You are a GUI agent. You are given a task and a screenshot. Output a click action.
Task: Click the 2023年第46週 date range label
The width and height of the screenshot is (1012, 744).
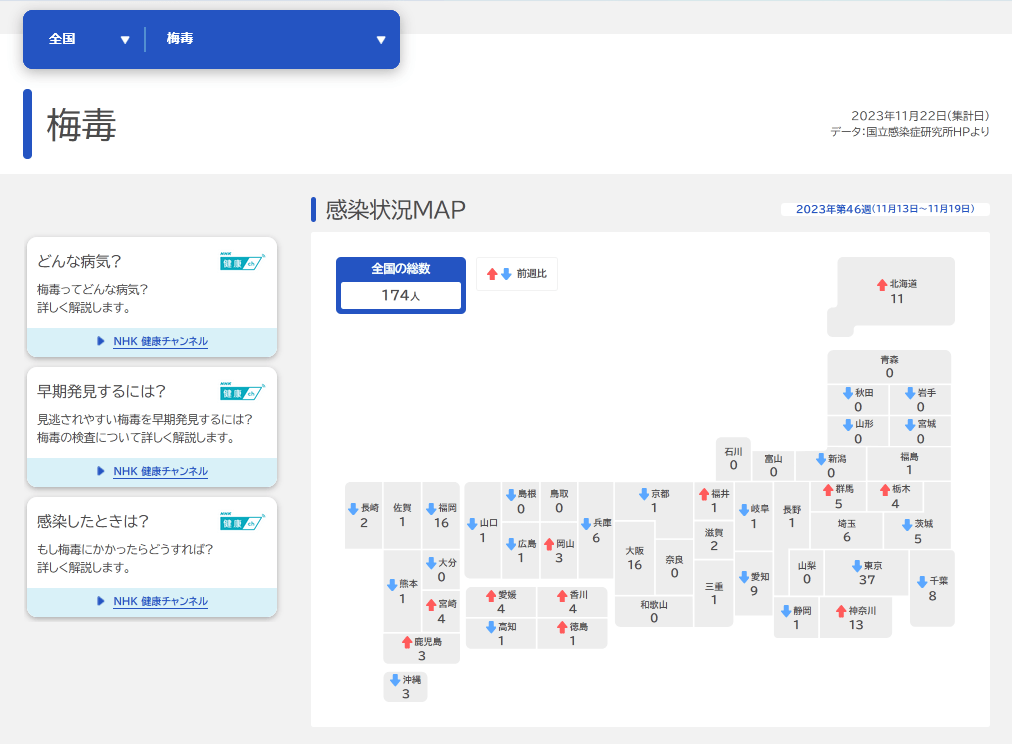click(x=884, y=209)
